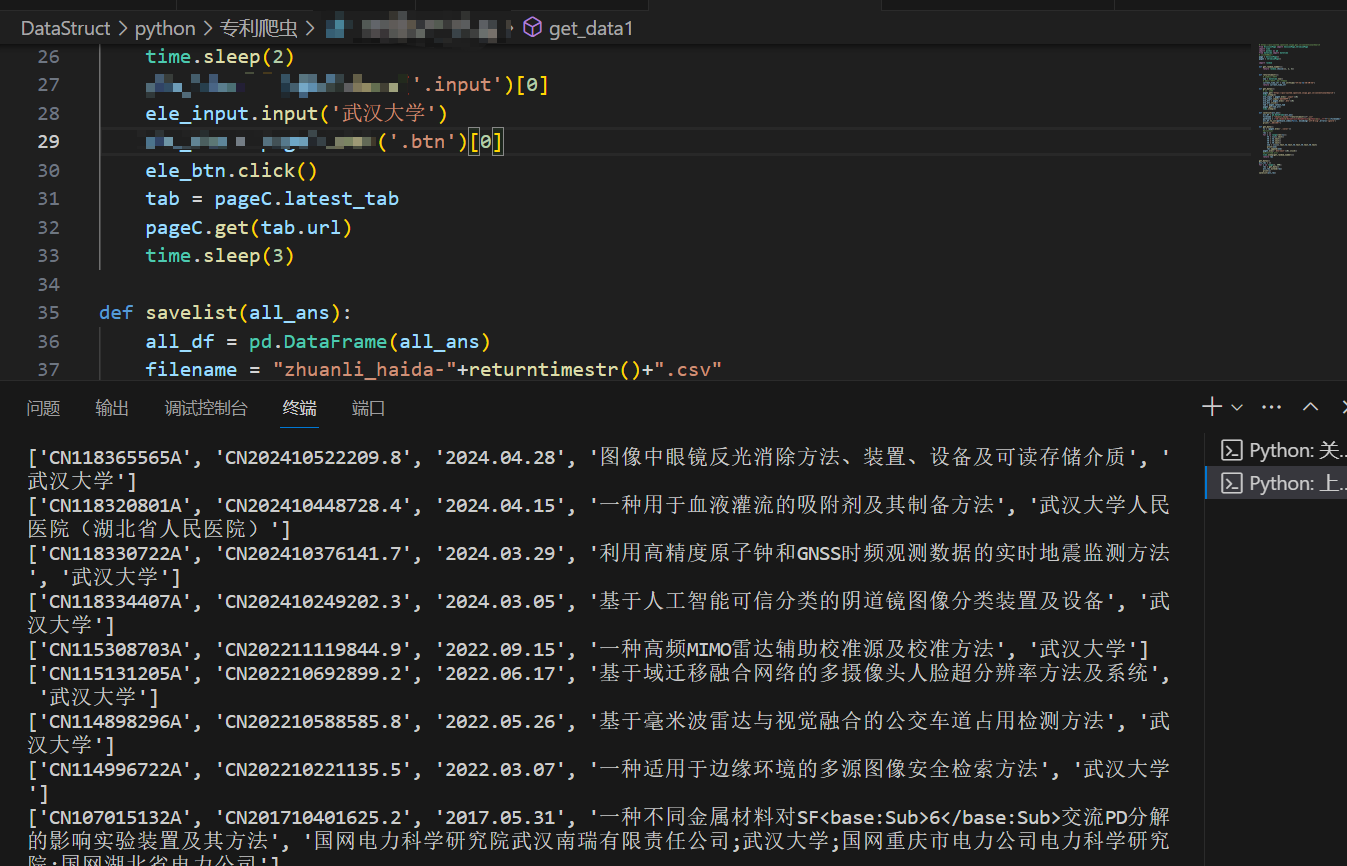Click the time.sleep(3) code line

click(x=220, y=255)
